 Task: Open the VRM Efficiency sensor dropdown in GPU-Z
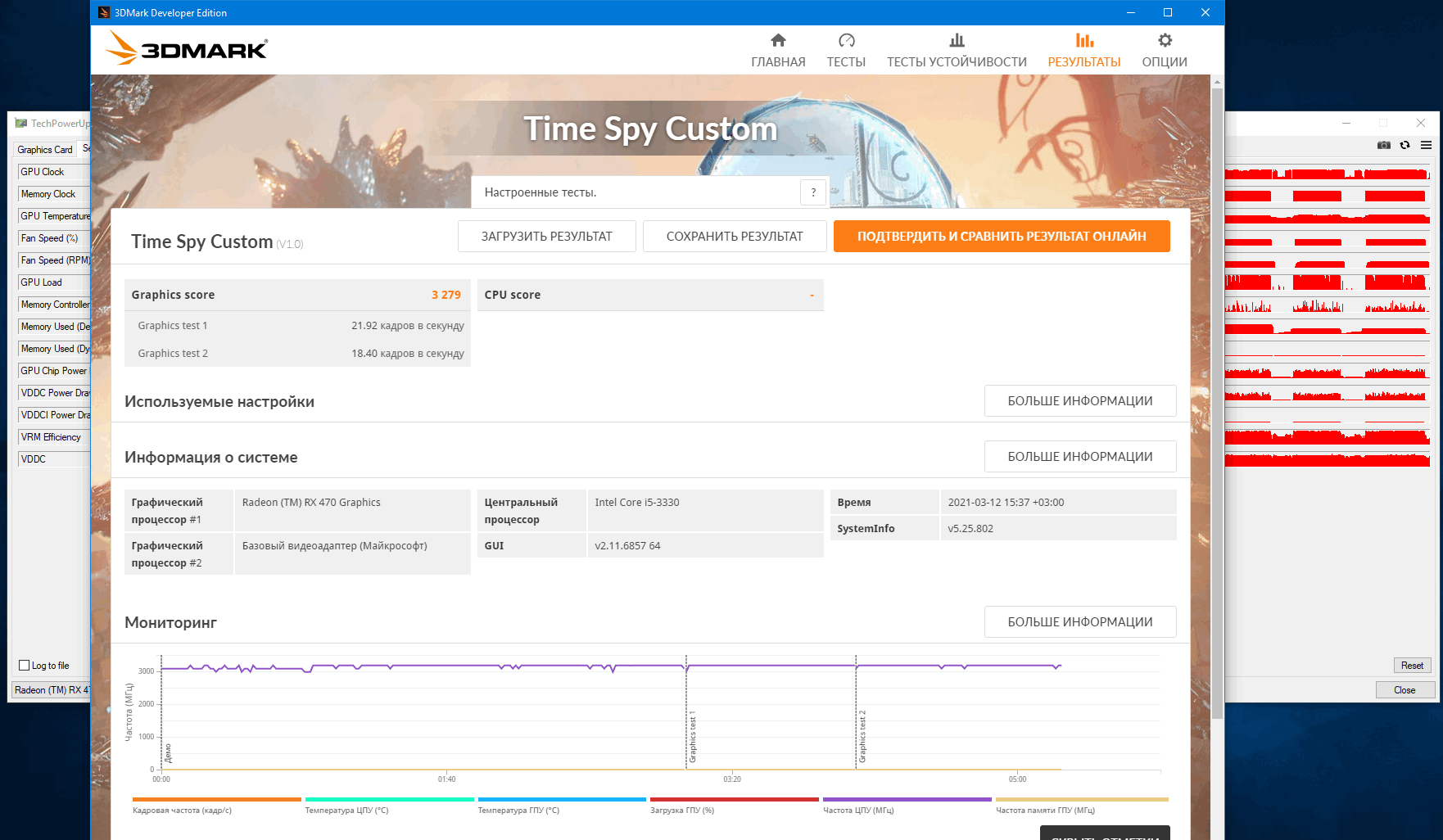pos(54,437)
